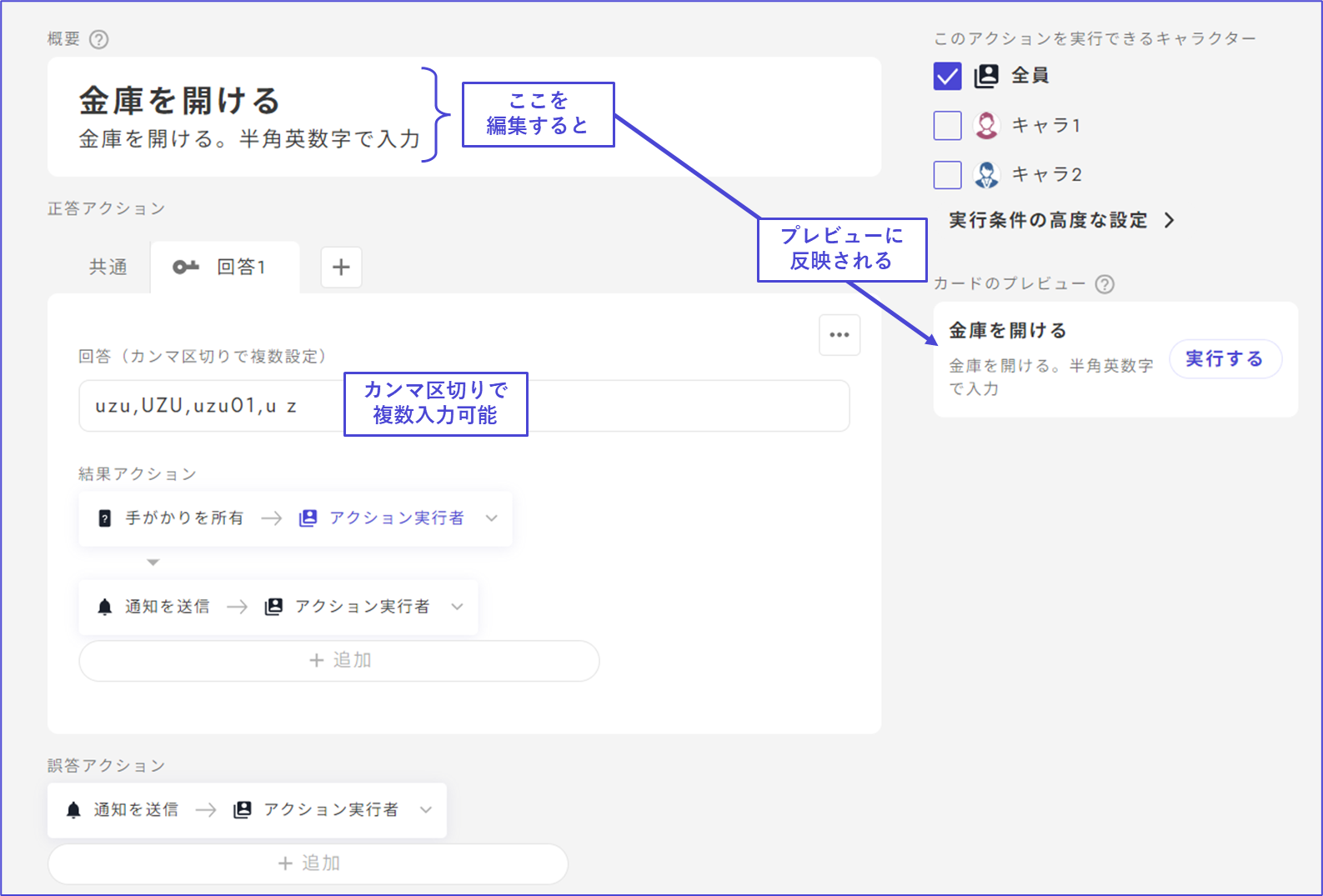Click the plus icon to add answer tab
Viewport: 1323px width, 896px height.
coord(341,268)
